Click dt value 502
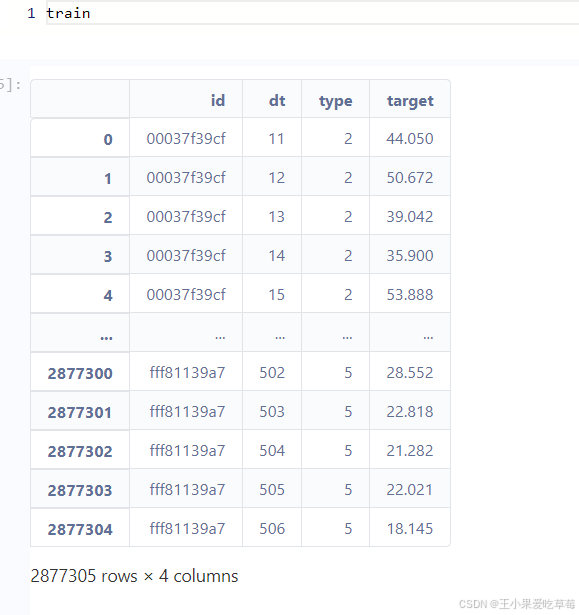The width and height of the screenshot is (579, 615). coord(272,373)
